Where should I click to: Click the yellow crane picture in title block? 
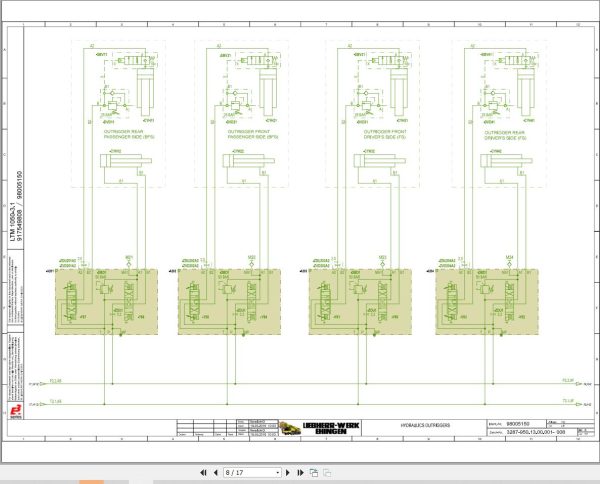tap(289, 428)
